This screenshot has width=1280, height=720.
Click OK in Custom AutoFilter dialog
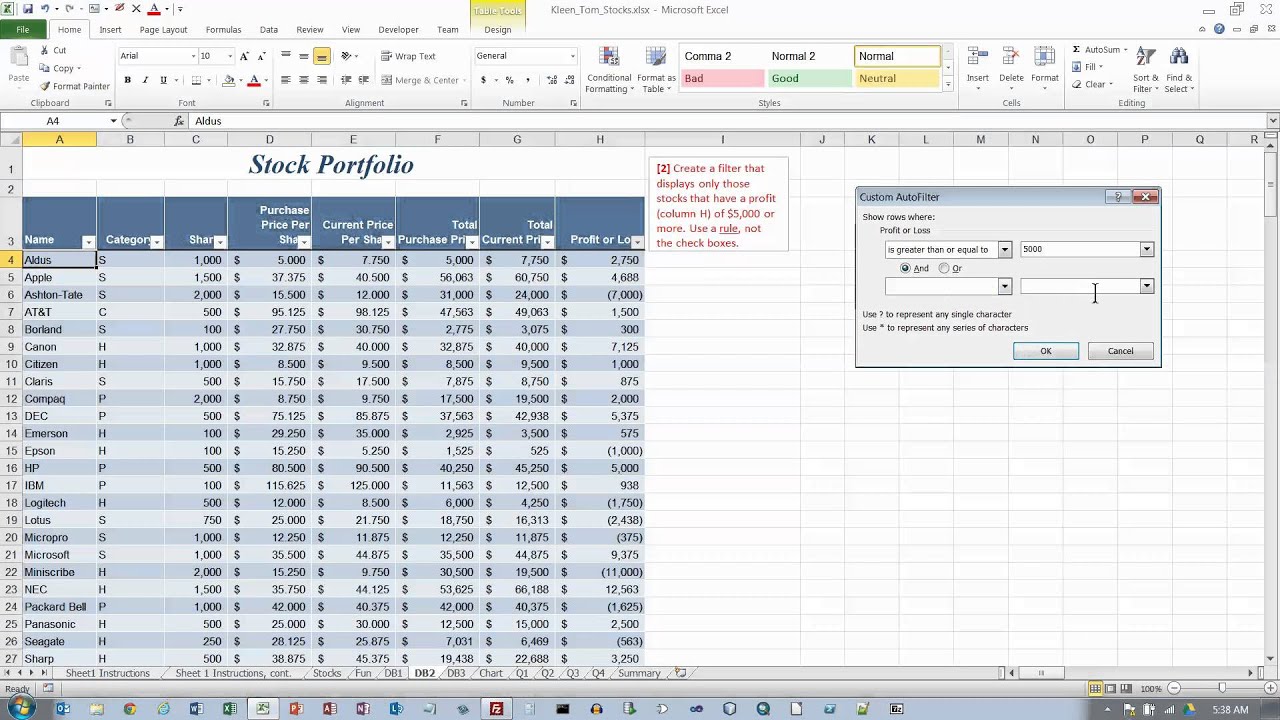tap(1046, 351)
